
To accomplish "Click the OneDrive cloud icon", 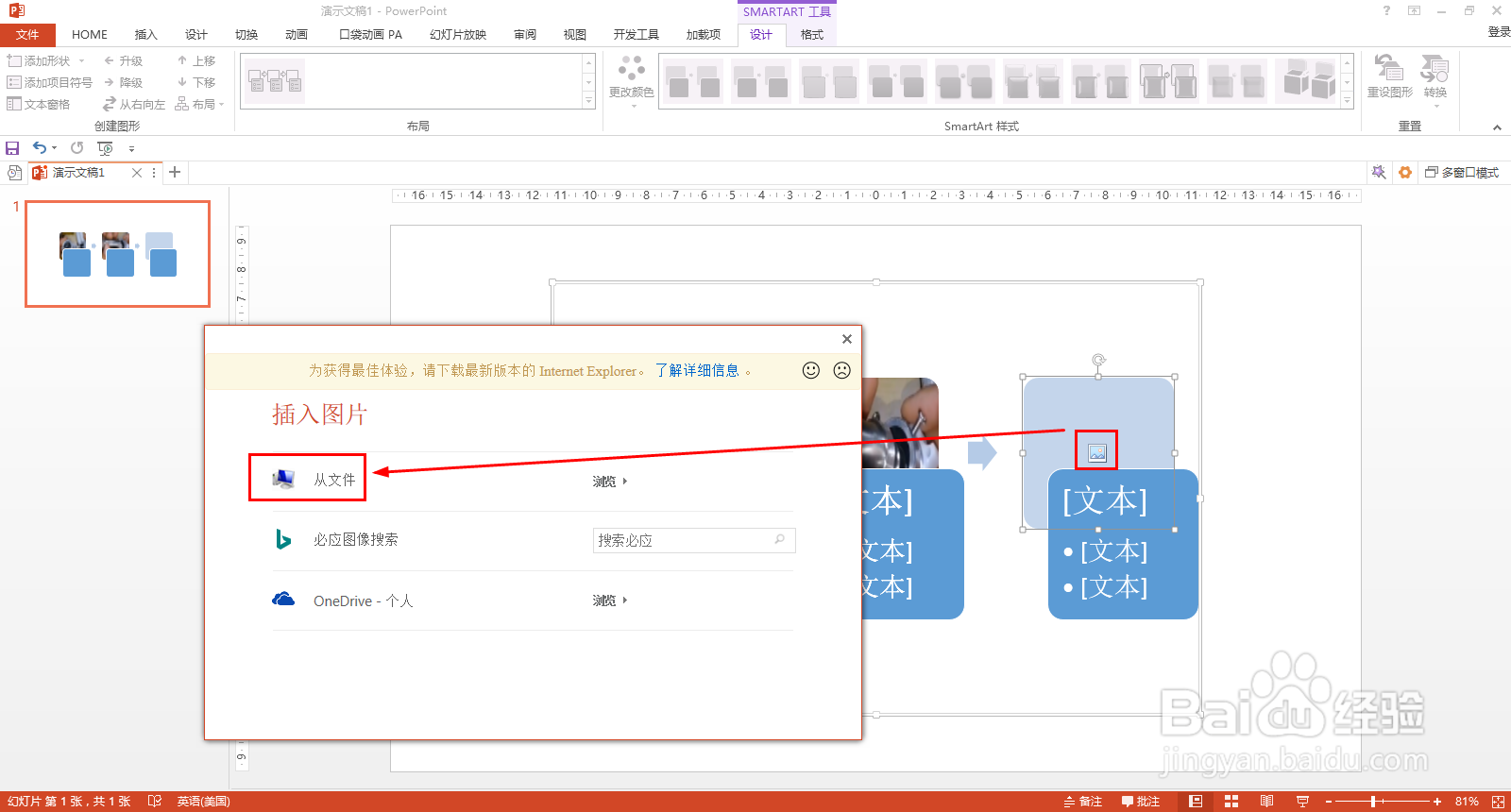I will point(283,599).
